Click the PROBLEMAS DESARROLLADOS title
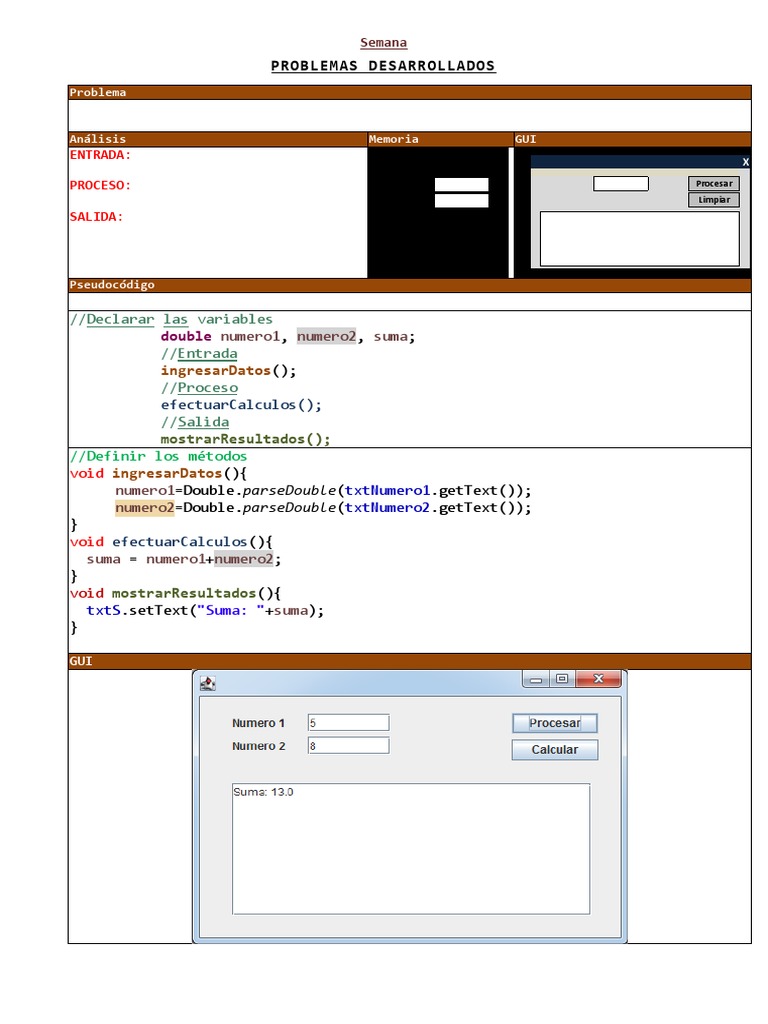Viewport: 768px width, 1024px height. coord(383,66)
